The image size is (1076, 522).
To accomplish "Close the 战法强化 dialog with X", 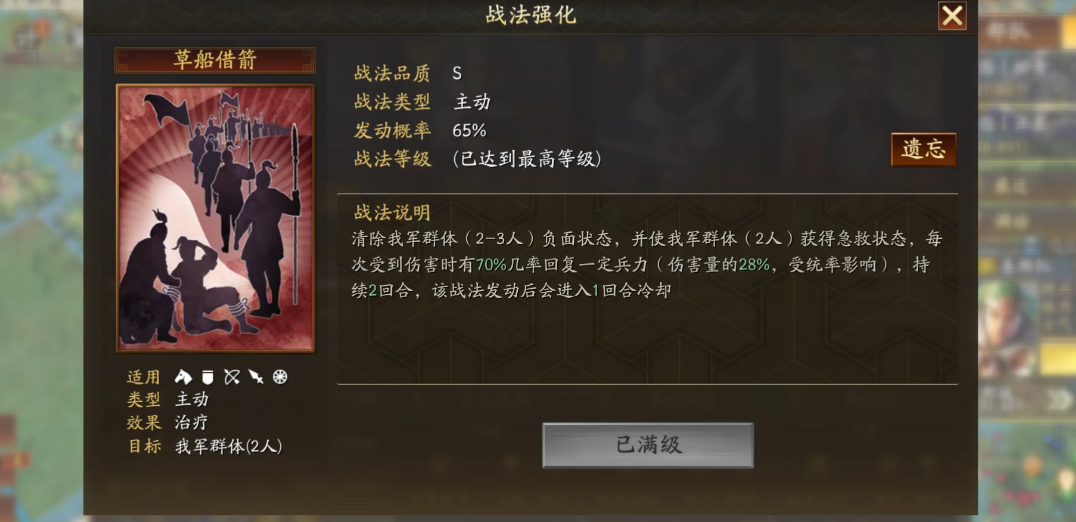I will pyautogui.click(x=952, y=16).
